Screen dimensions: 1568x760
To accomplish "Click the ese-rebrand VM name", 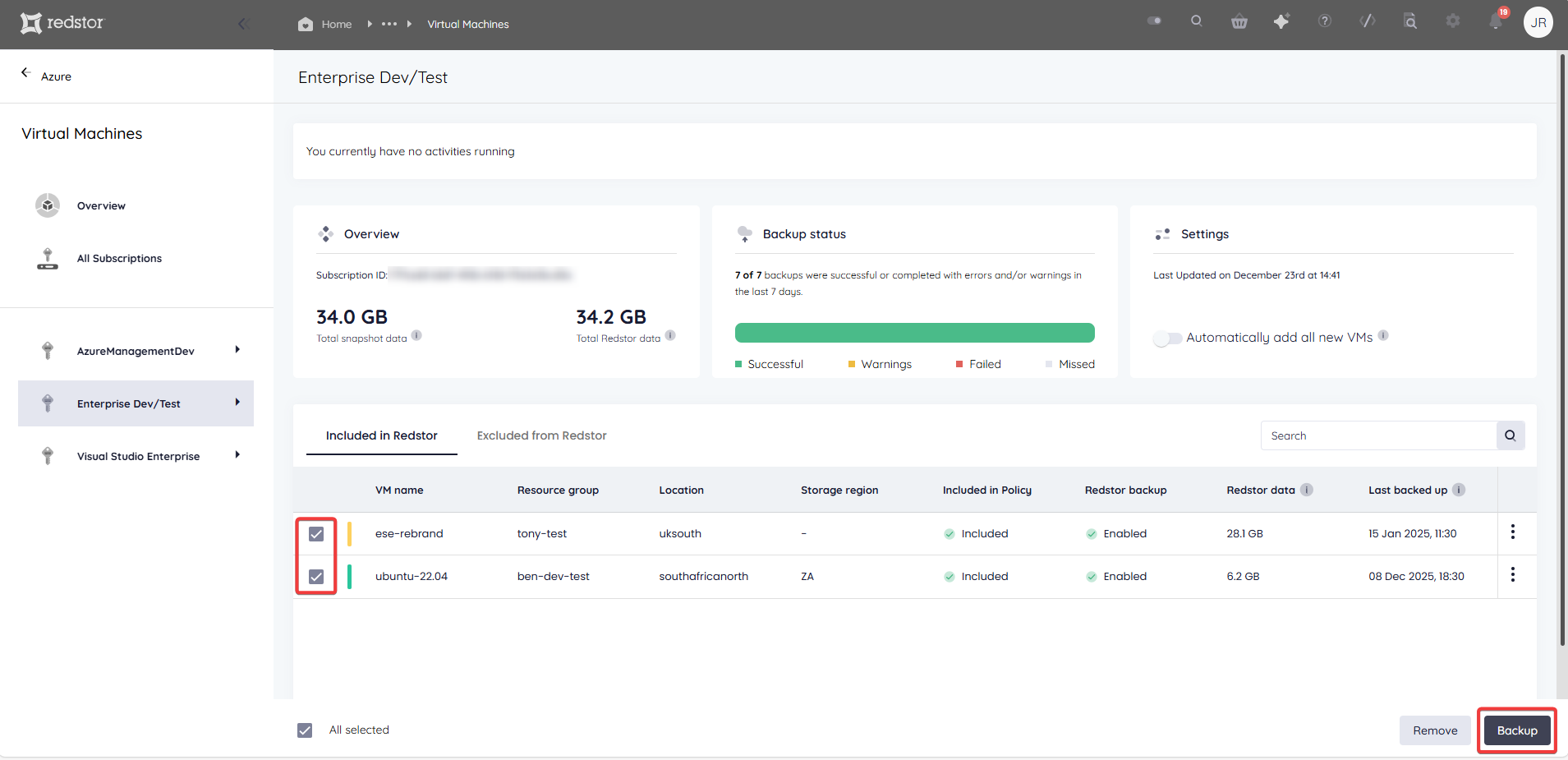I will 409,534.
